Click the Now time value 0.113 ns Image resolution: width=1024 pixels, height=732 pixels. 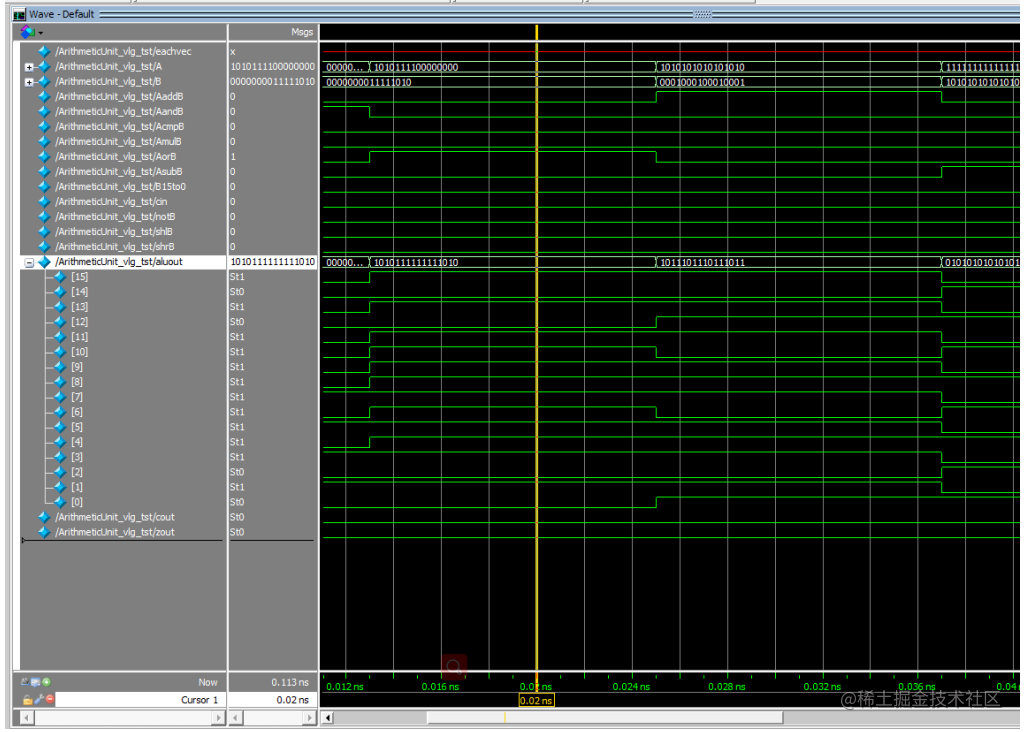click(290, 682)
